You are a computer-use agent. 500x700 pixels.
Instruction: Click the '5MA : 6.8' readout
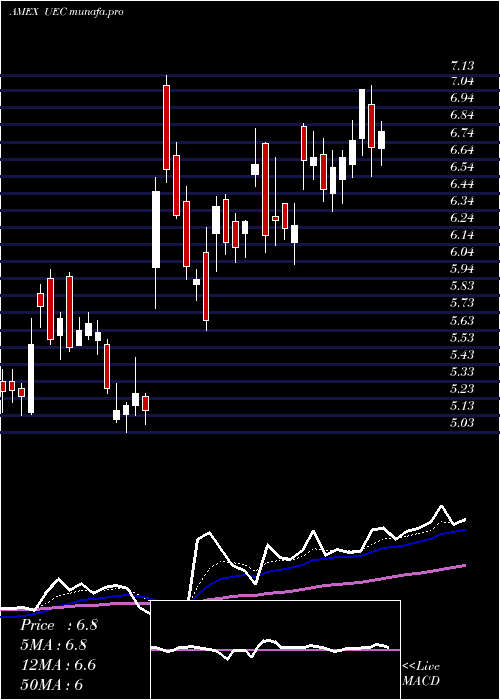53,645
